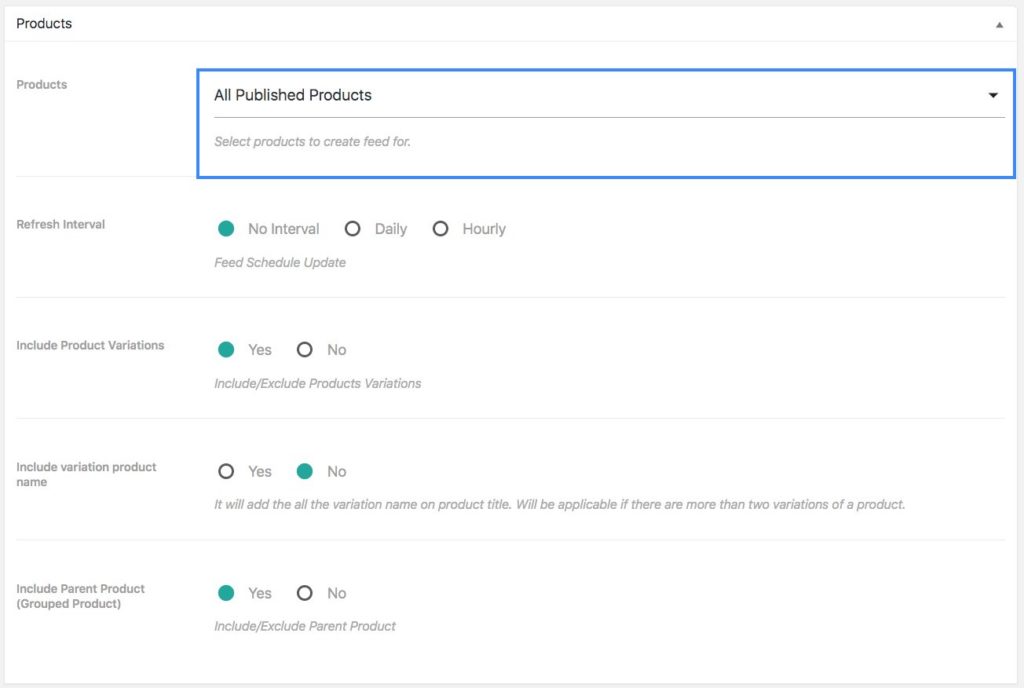The image size is (1024, 688).
Task: Collapse the Products panel using the triangle arrow
Action: click(999, 25)
